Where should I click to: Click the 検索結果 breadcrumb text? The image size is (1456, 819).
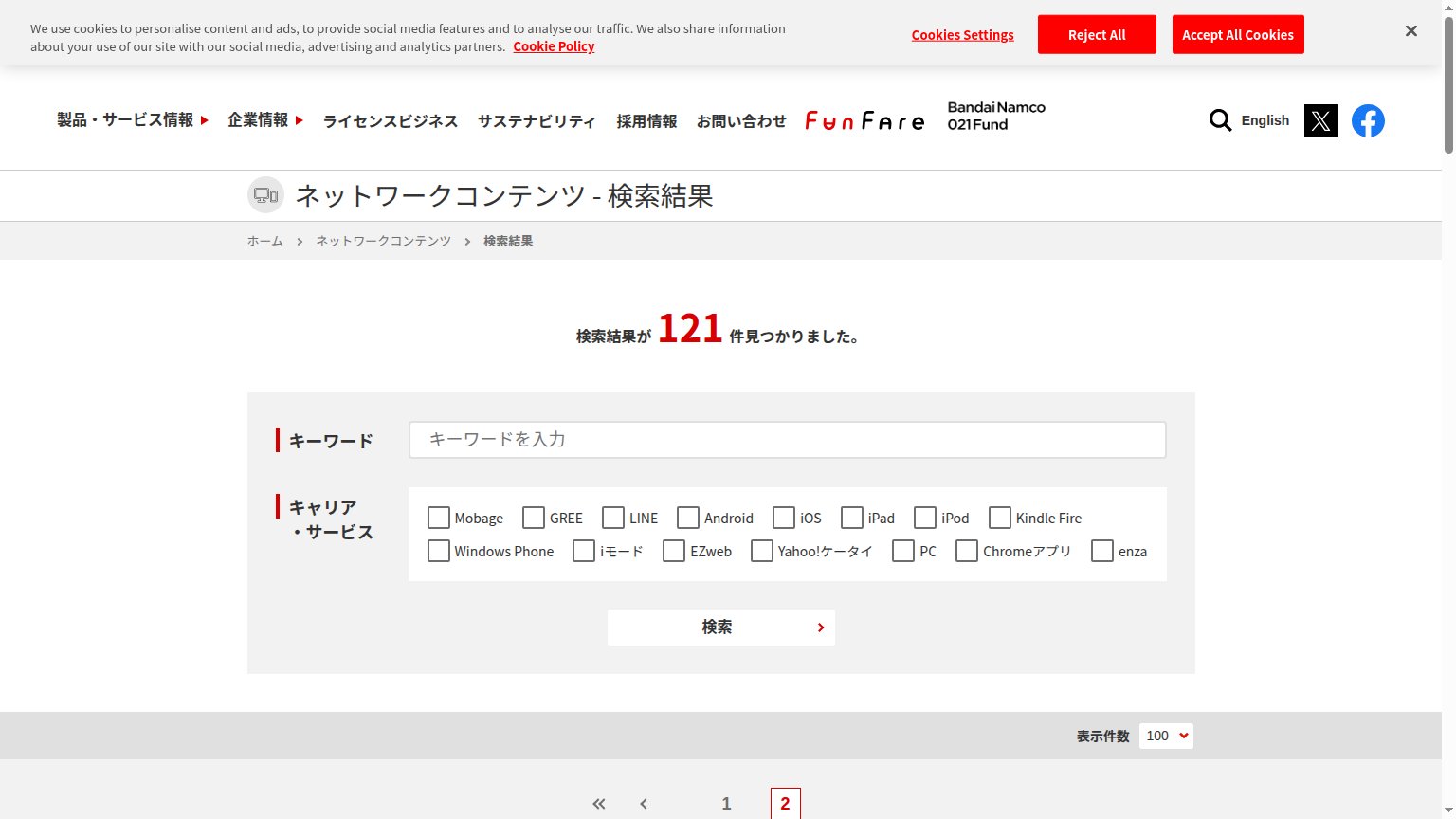click(x=508, y=241)
